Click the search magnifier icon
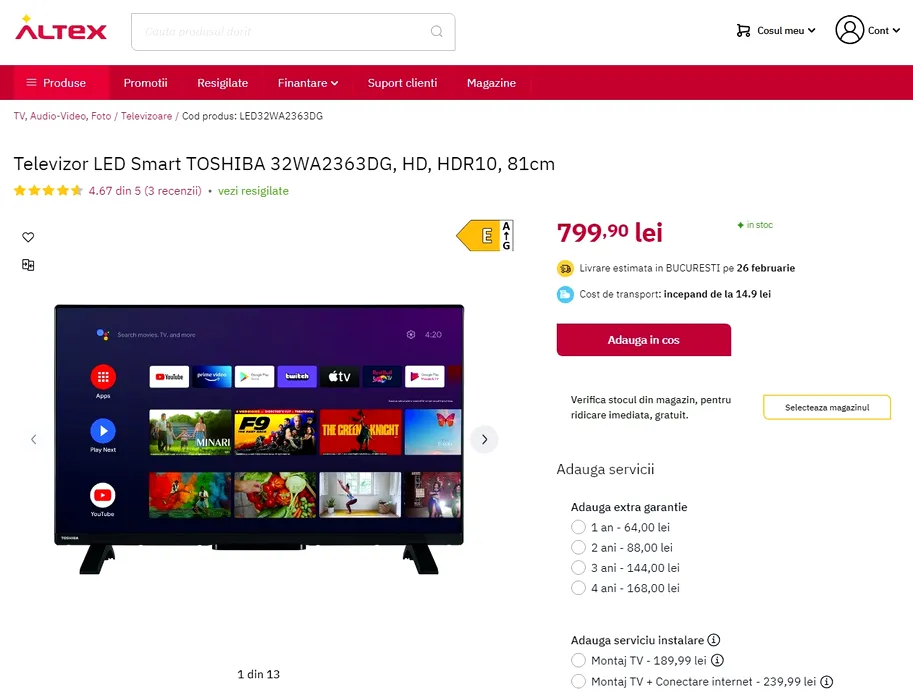The width and height of the screenshot is (913, 700). pos(437,31)
